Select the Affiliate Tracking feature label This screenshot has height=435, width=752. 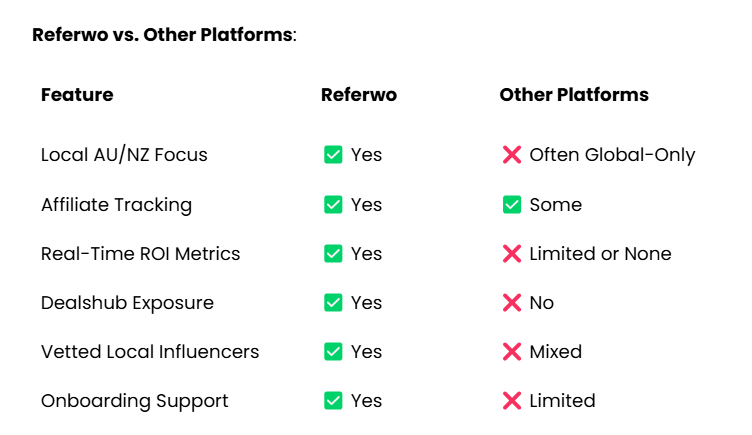[116, 205]
